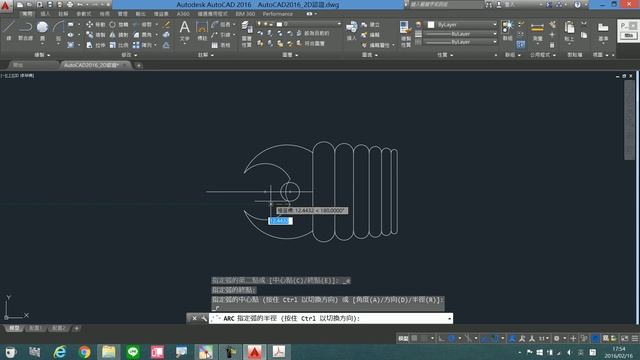Open Layer Properties manager icon
Image resolution: width=640 pixels, height=360 pixels.
(246, 28)
